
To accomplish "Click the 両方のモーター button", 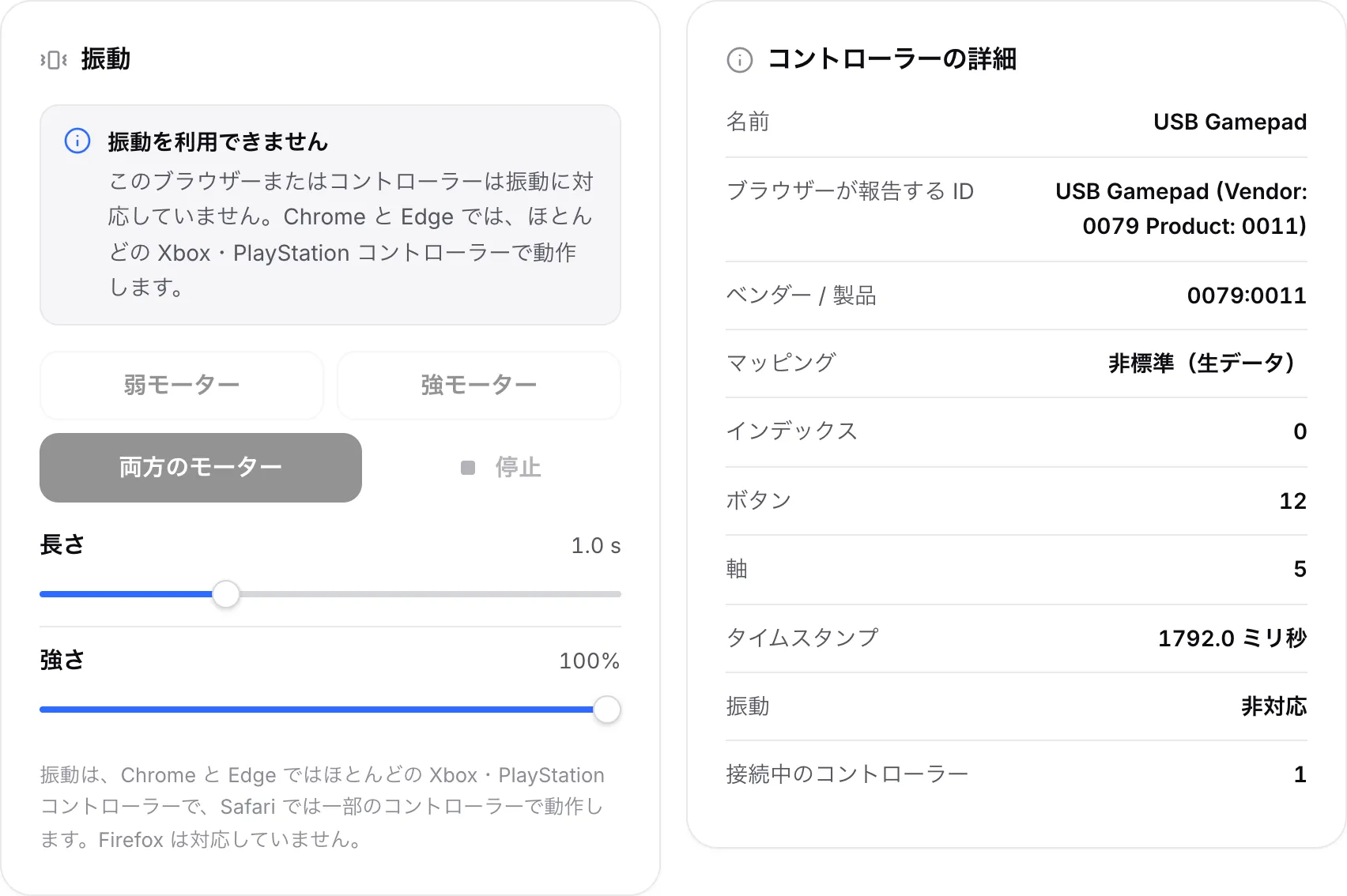I will click(201, 468).
